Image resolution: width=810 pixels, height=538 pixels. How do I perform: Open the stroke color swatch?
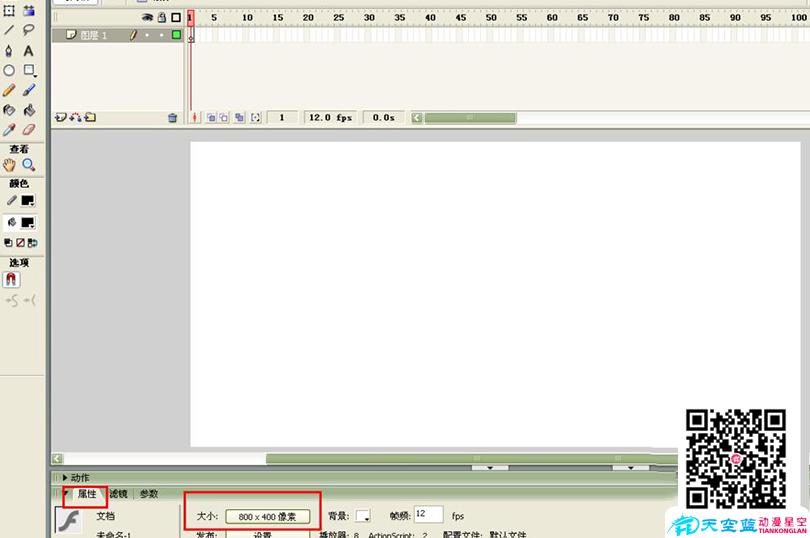click(x=28, y=201)
